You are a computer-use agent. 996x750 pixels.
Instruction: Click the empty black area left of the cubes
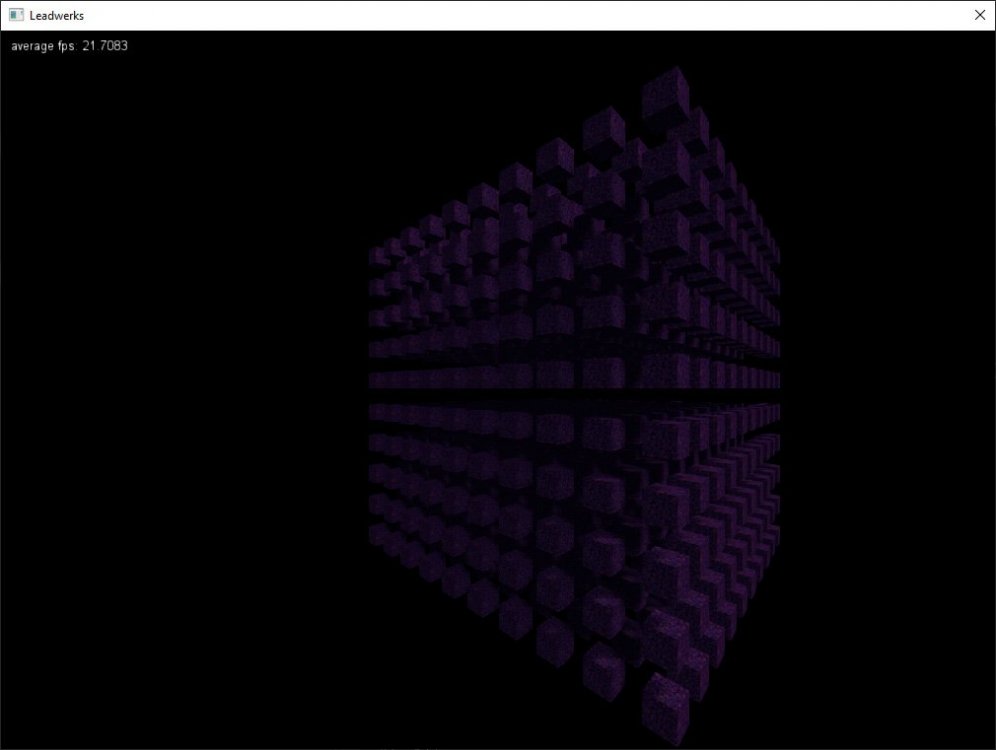[x=180, y=400]
